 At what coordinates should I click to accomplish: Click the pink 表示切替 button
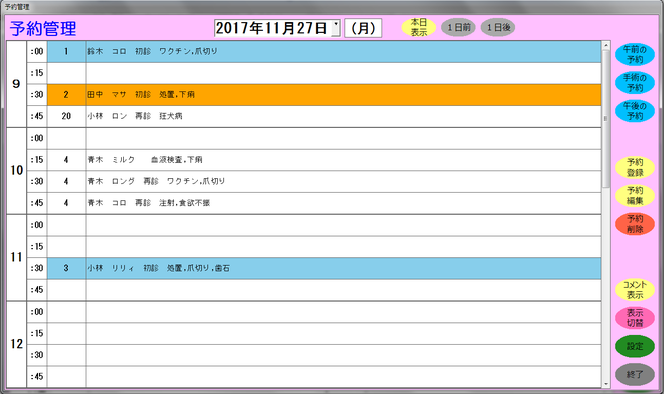[635, 318]
